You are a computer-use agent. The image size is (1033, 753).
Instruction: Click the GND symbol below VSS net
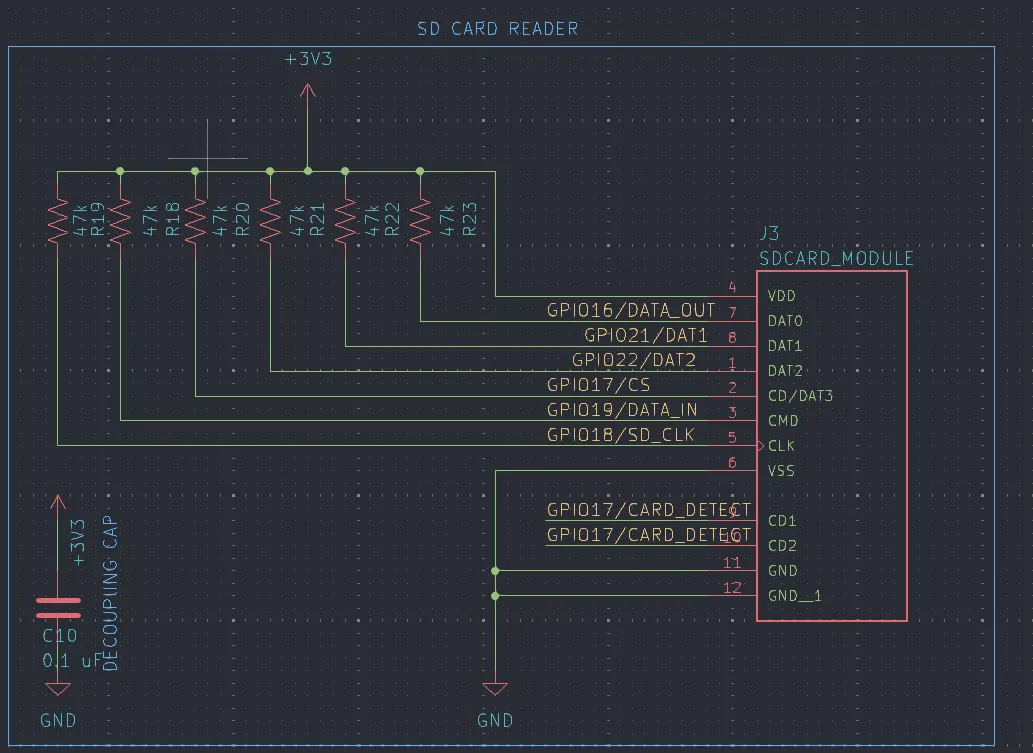coord(495,690)
